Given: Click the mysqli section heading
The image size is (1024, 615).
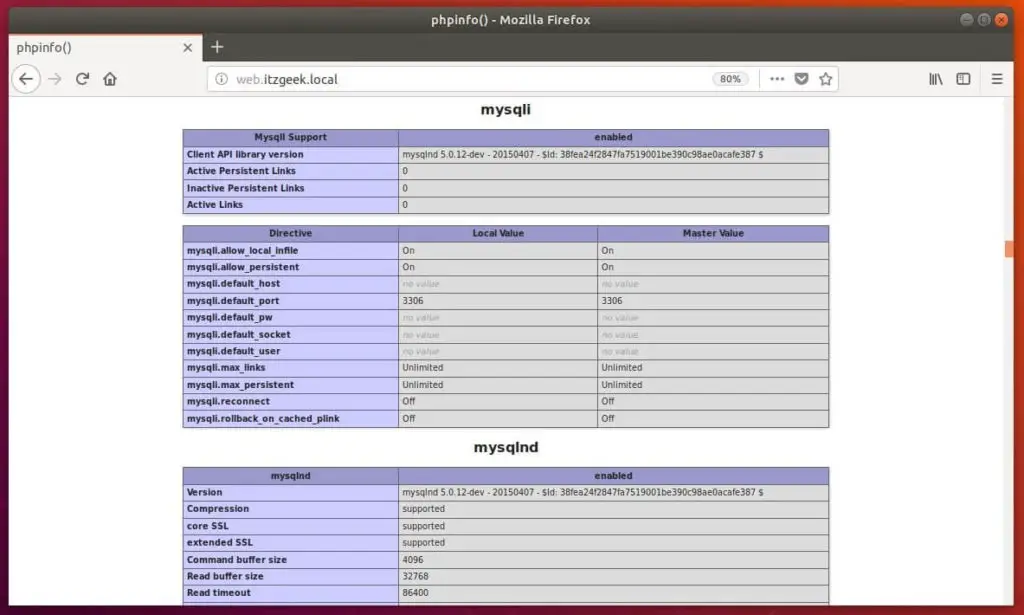Looking at the screenshot, I should pyautogui.click(x=505, y=110).
